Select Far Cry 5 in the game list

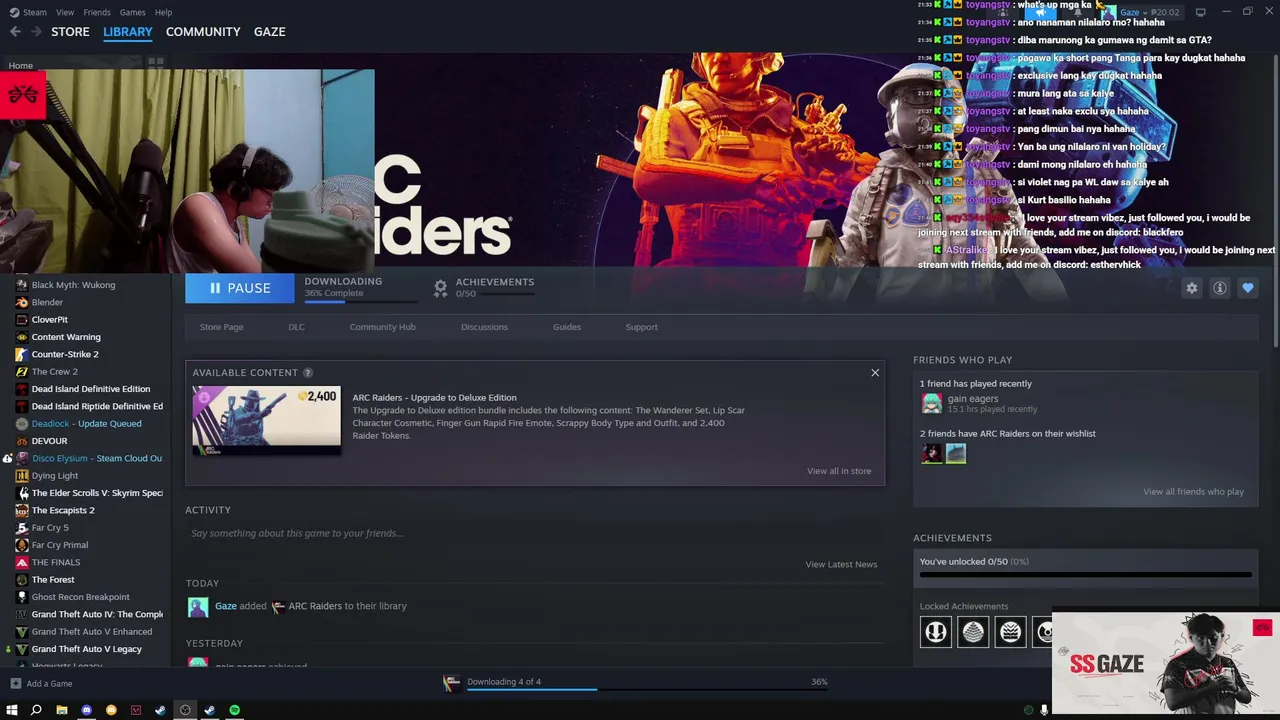(50, 528)
